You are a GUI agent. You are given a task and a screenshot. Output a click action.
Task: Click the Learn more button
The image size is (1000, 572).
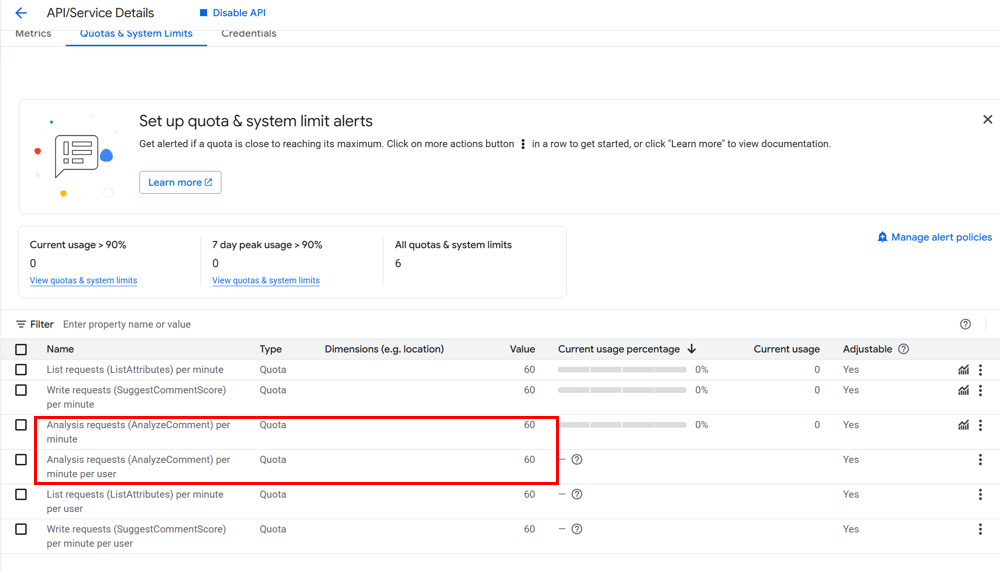coord(180,182)
